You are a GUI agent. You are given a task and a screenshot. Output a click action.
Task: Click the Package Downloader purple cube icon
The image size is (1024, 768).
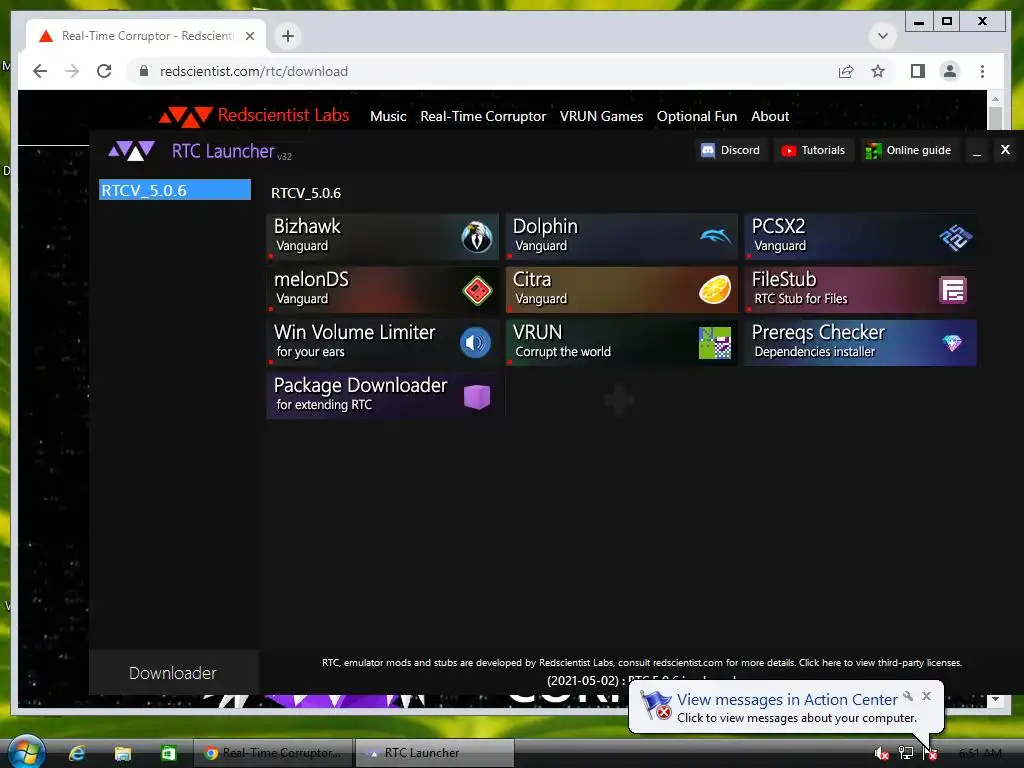click(x=477, y=396)
